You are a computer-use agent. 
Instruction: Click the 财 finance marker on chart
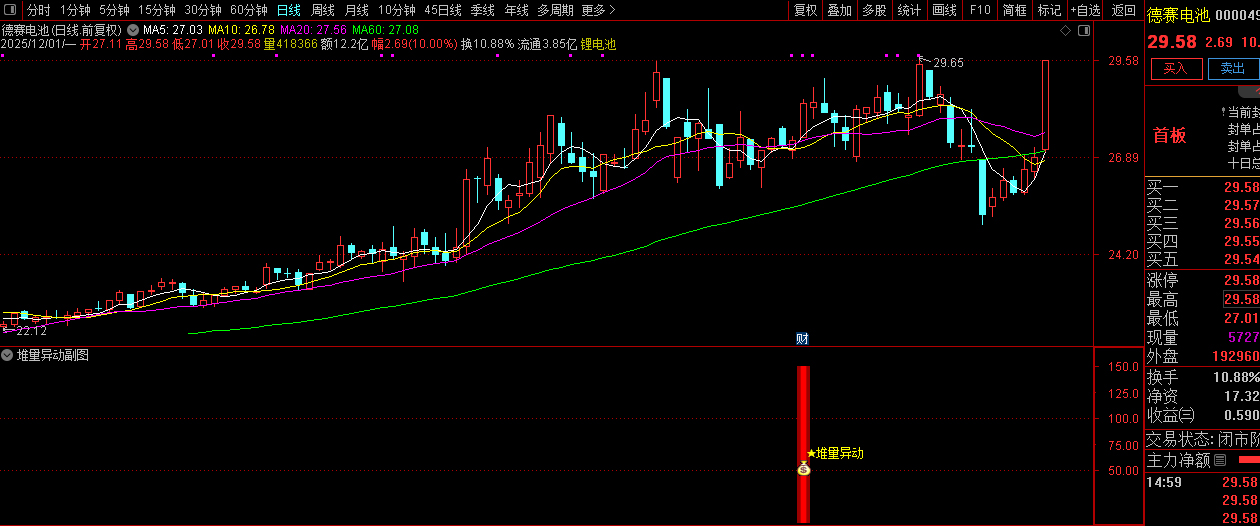click(802, 338)
